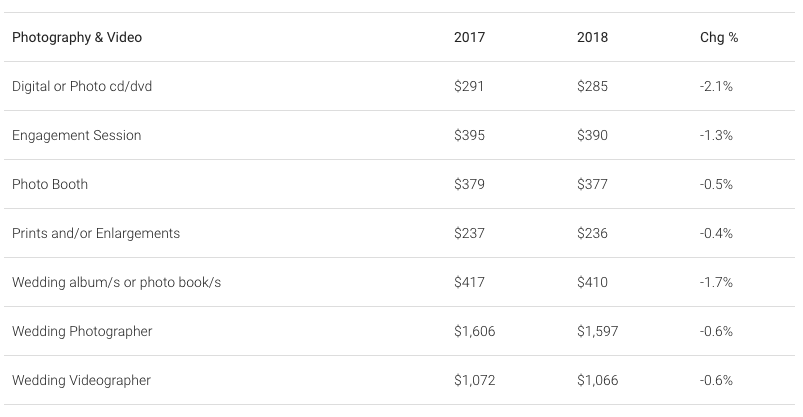This screenshot has width=803, height=417.
Task: Select the $377 photo booth value
Action: pyautogui.click(x=592, y=184)
